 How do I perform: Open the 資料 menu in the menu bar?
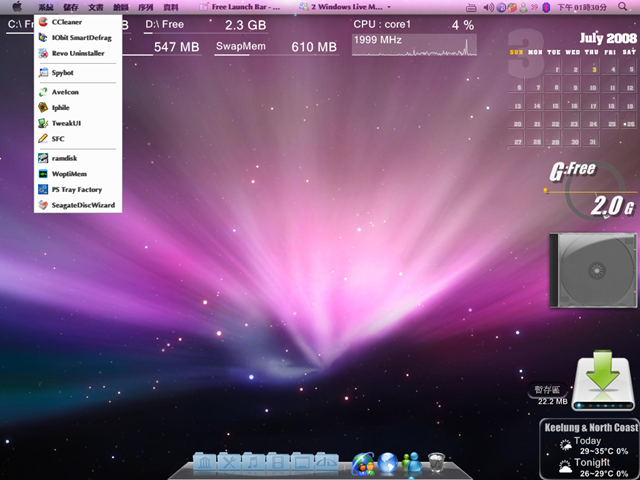click(x=171, y=7)
